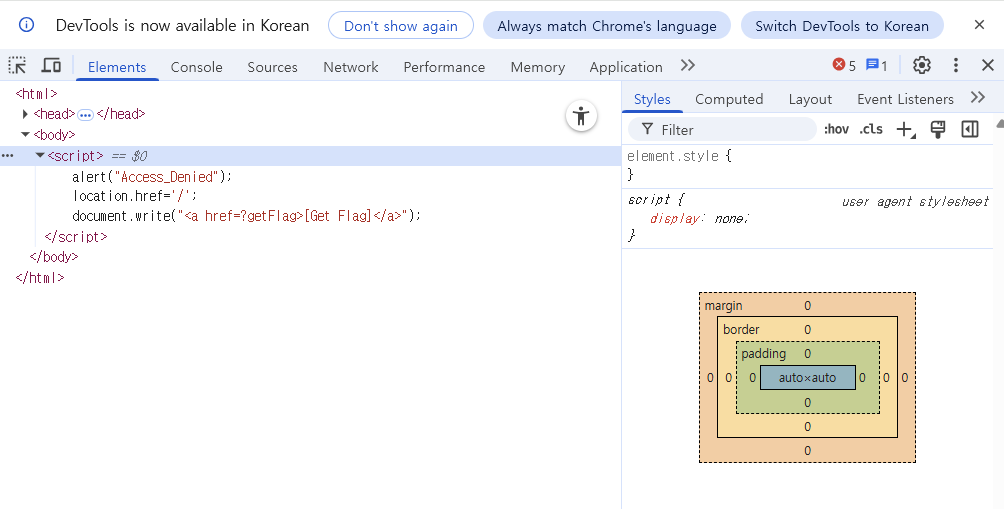
Task: Click the element.style rule selector
Action: (673, 156)
